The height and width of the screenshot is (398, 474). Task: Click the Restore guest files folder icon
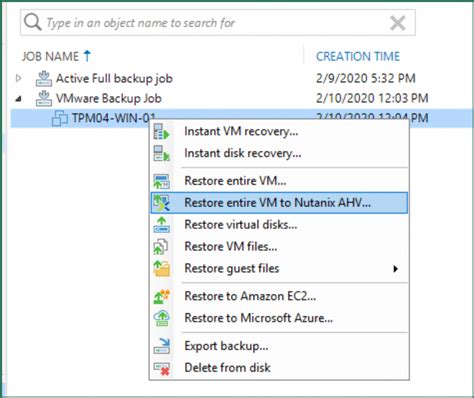click(161, 268)
